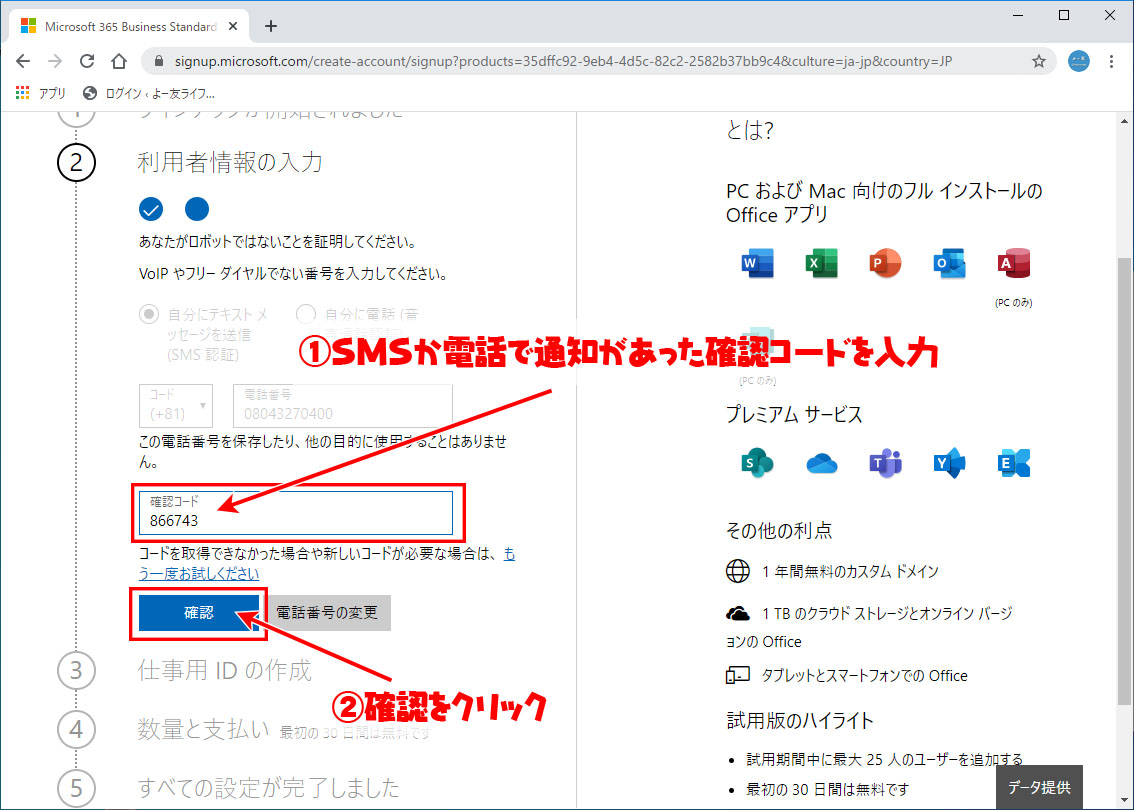1134x810 pixels.
Task: Open a new tab with the plus button
Action: tap(270, 26)
